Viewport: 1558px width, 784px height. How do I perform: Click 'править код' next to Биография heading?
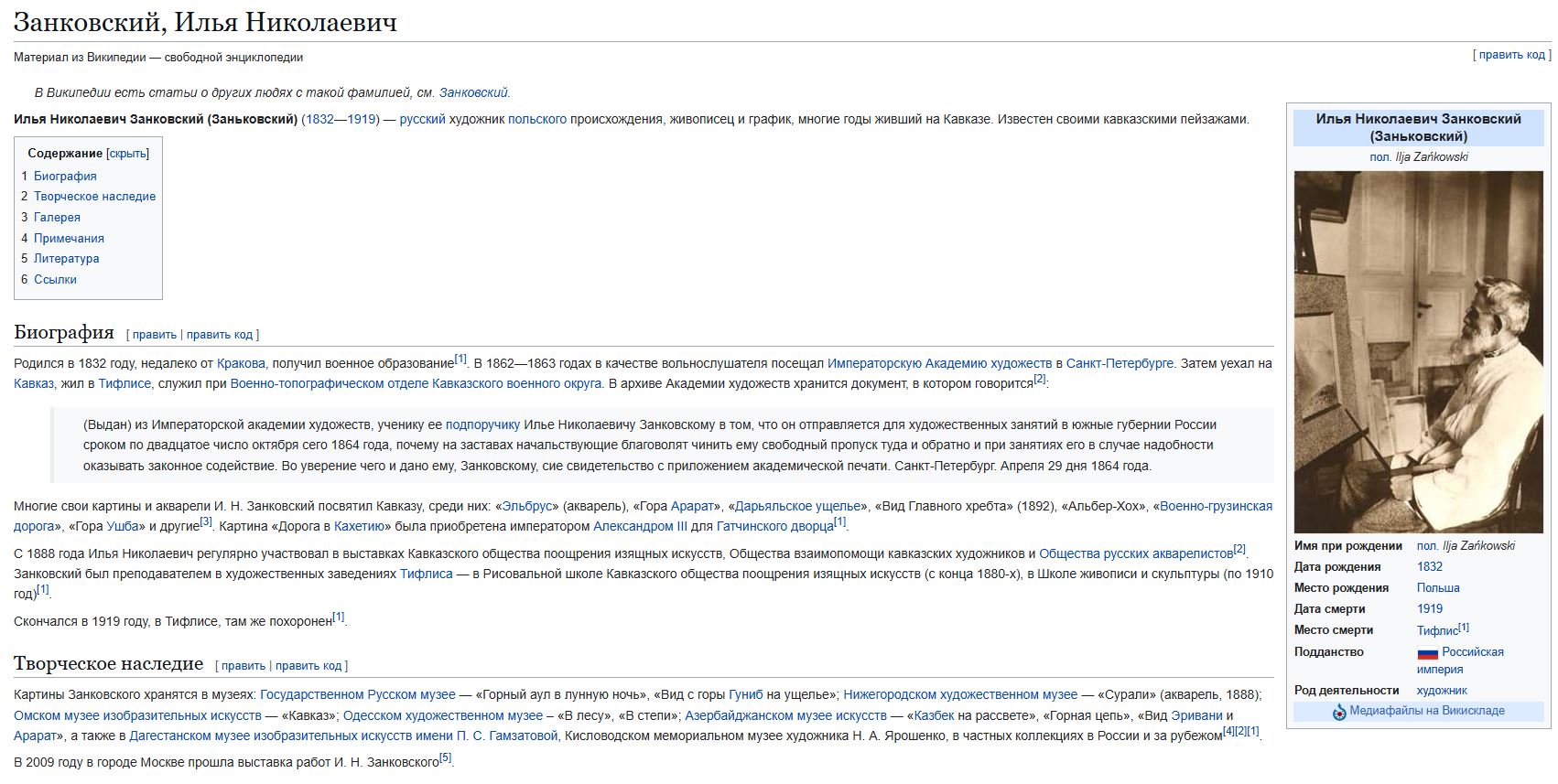coord(220,335)
